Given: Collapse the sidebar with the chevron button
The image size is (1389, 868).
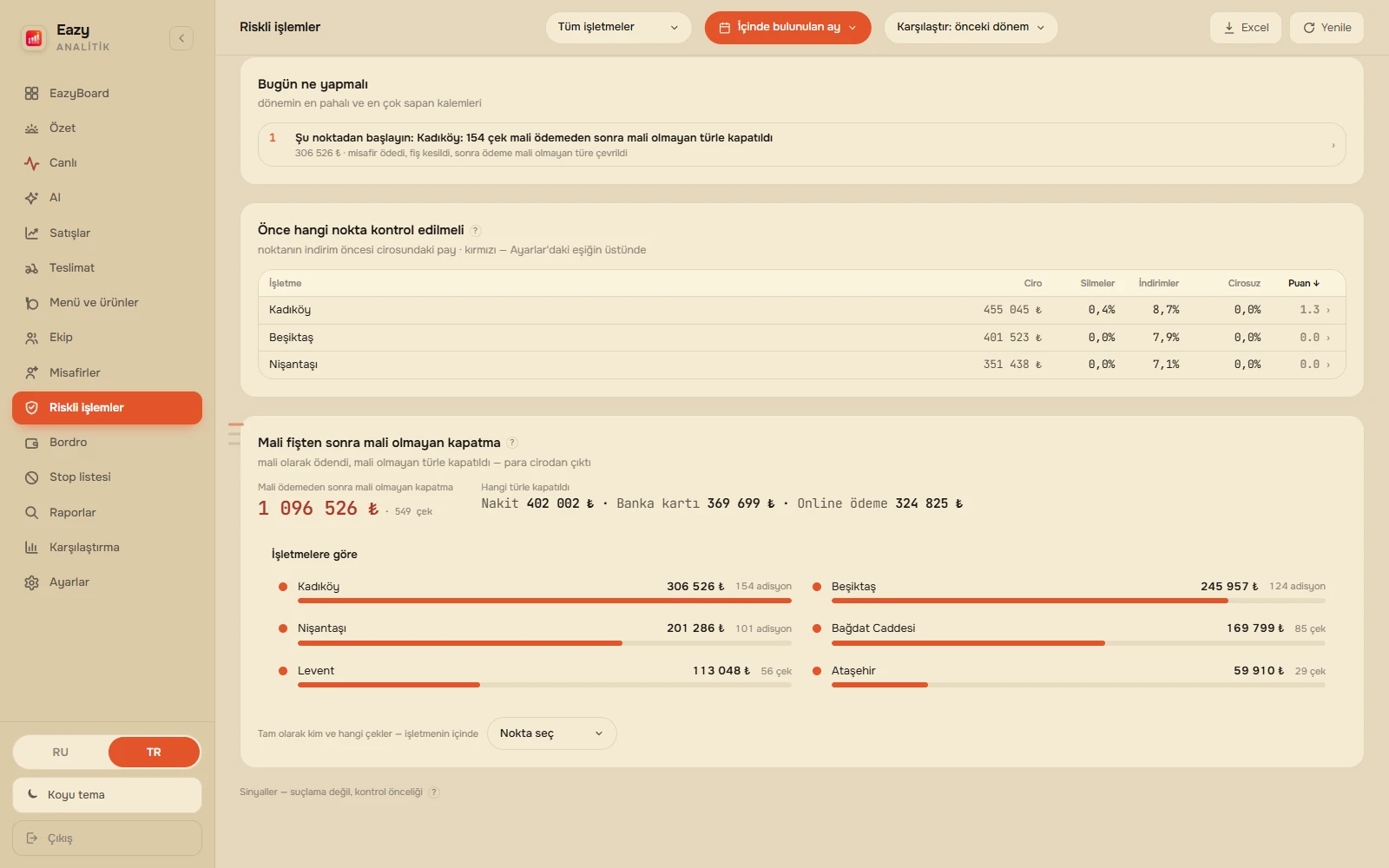Looking at the screenshot, I should click(181, 38).
